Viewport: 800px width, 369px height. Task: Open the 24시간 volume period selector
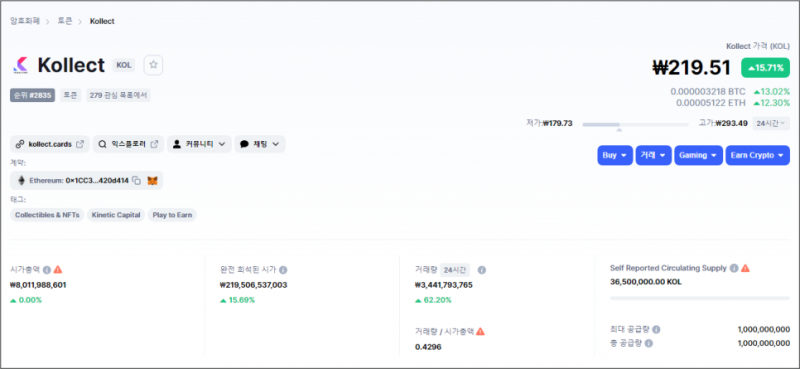click(x=455, y=269)
